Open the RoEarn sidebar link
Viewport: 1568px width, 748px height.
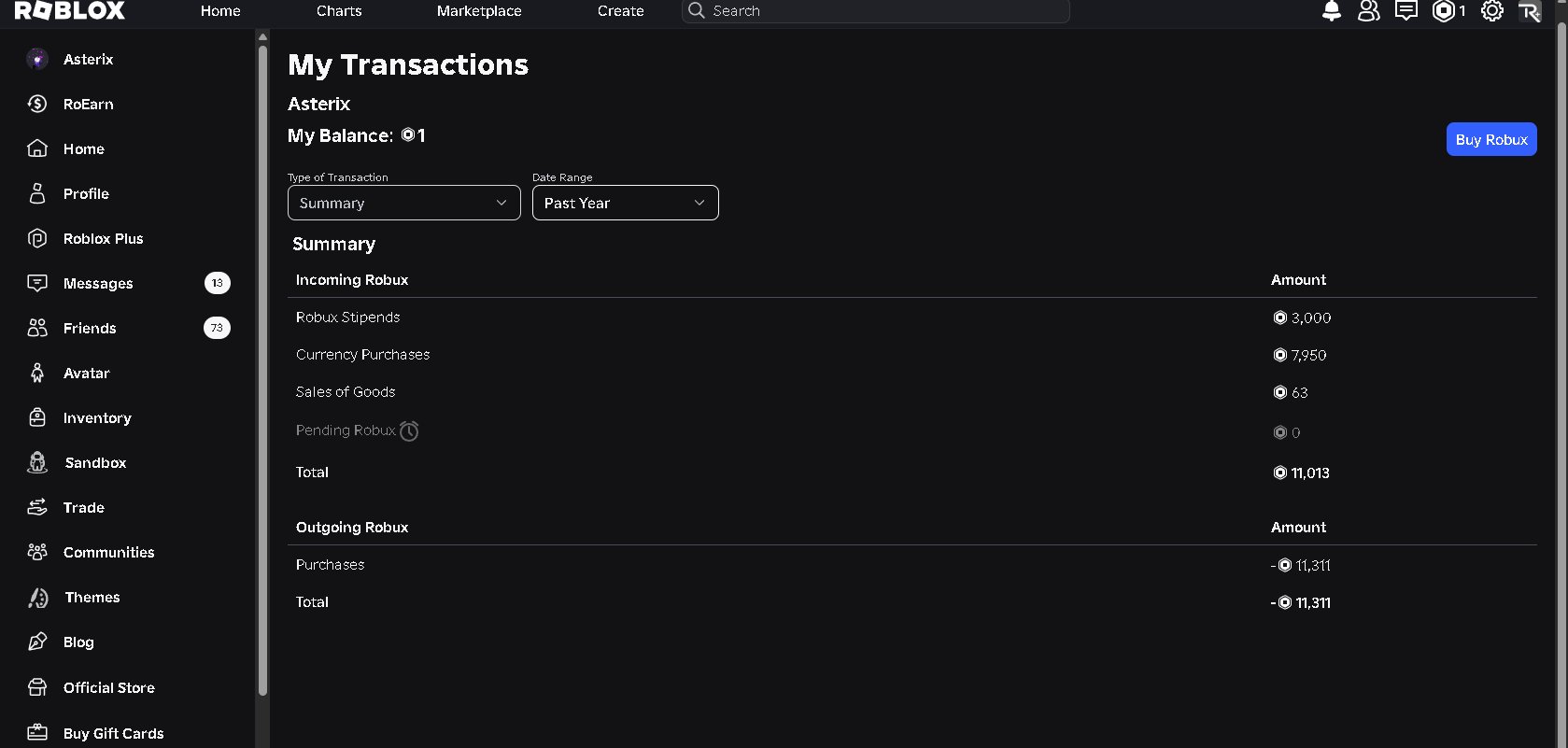(89, 104)
